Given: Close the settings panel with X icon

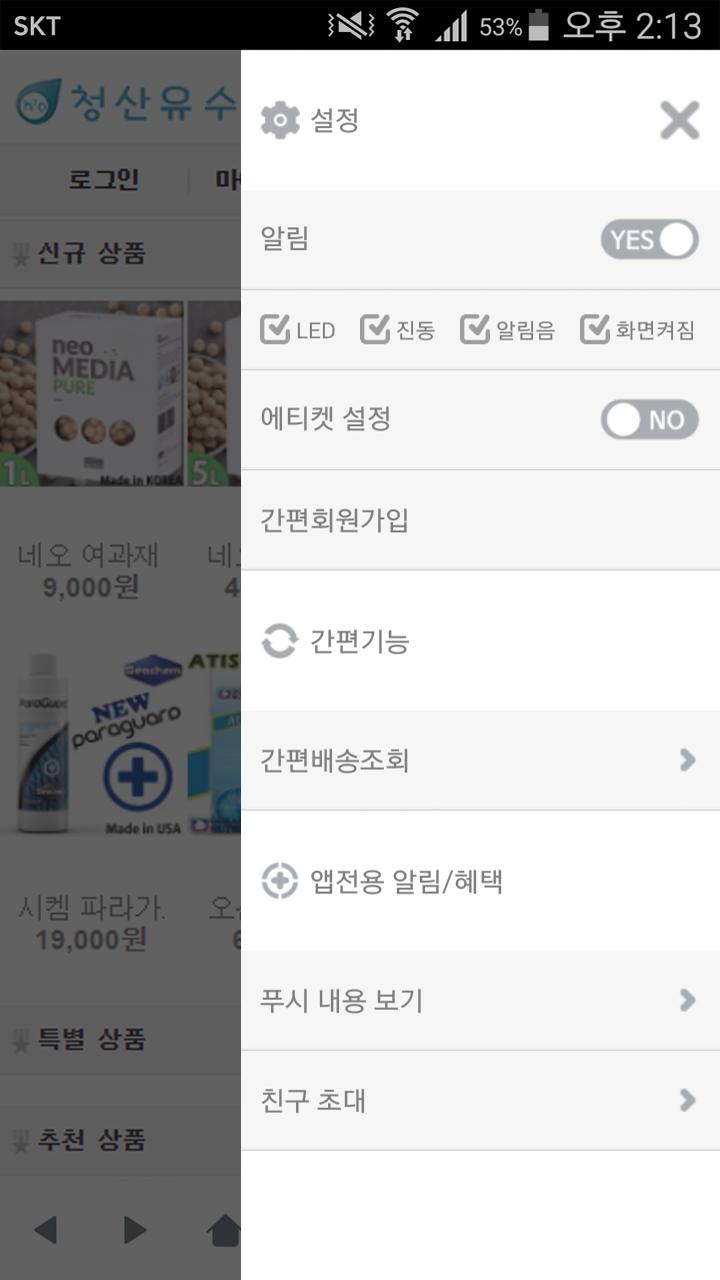Looking at the screenshot, I should click(x=680, y=121).
